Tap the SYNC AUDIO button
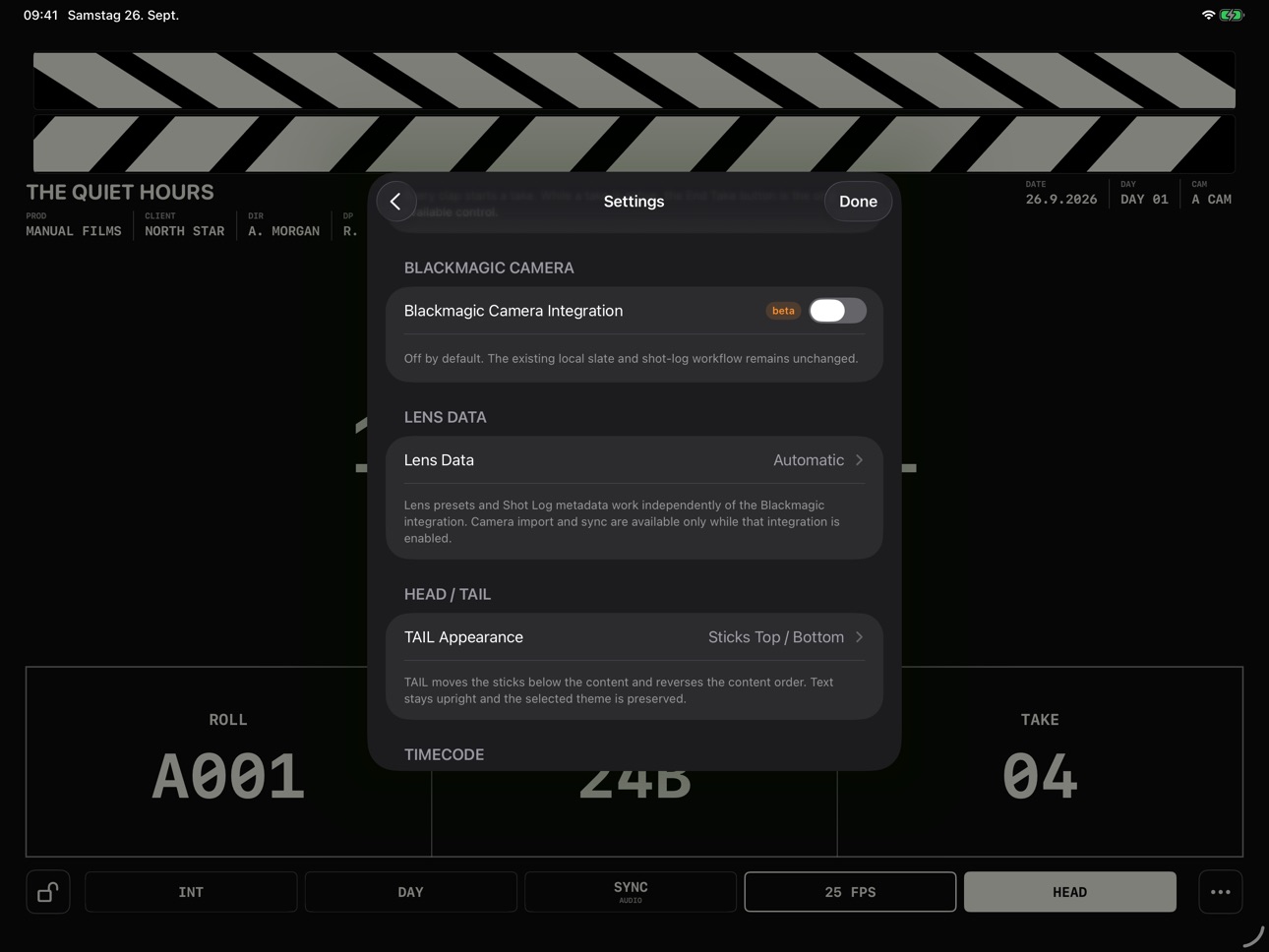The image size is (1269, 952). [x=631, y=892]
